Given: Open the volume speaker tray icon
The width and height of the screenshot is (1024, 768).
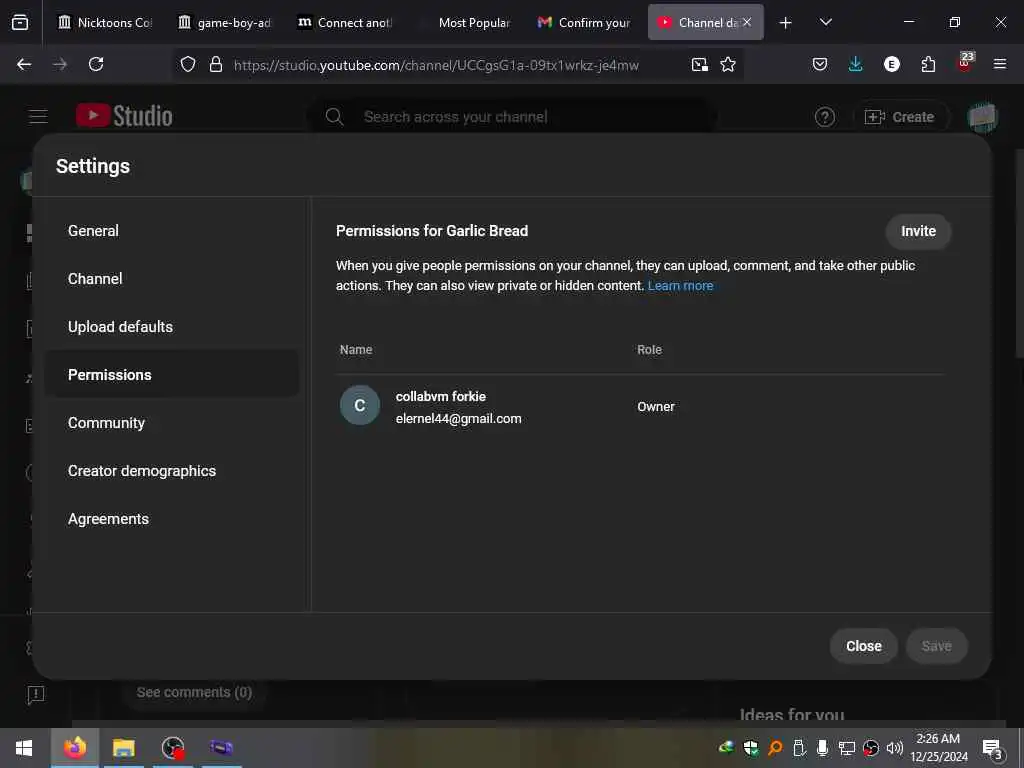Looking at the screenshot, I should pyautogui.click(x=894, y=748).
